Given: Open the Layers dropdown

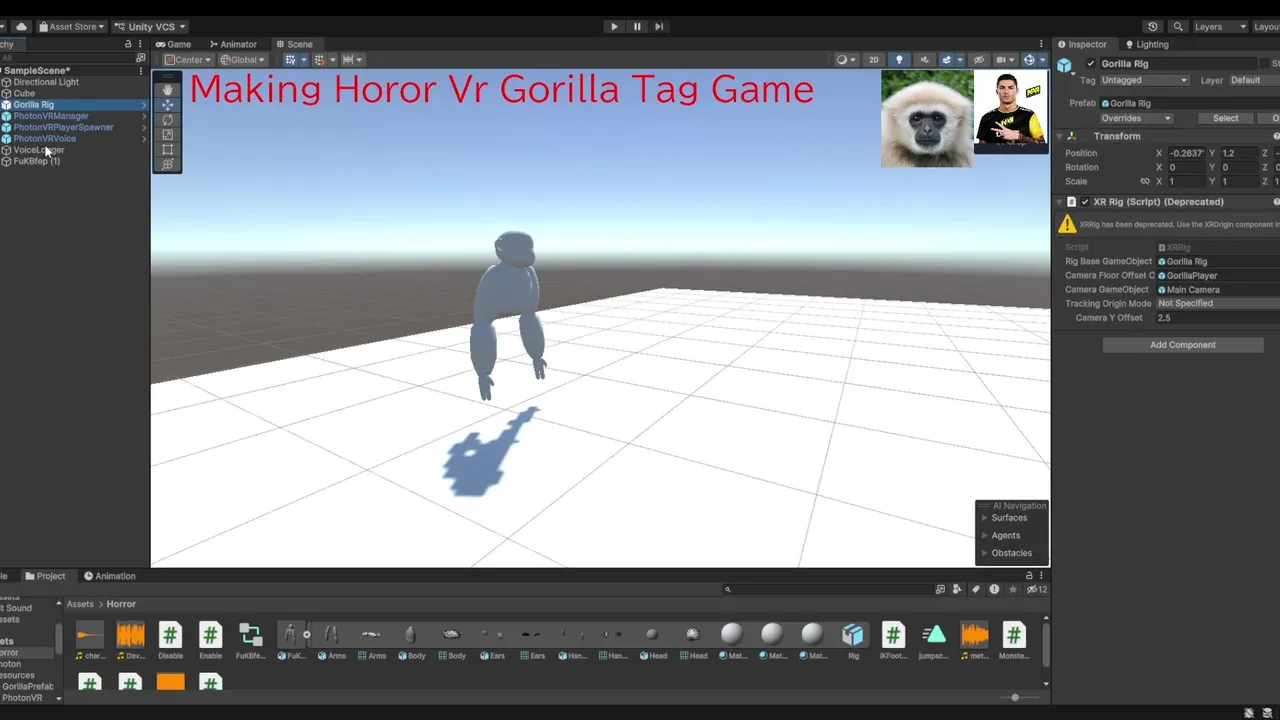Looking at the screenshot, I should click(x=1220, y=27).
